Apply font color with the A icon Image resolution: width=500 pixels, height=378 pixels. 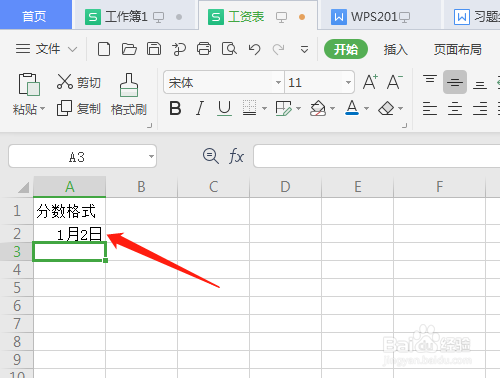tap(352, 108)
